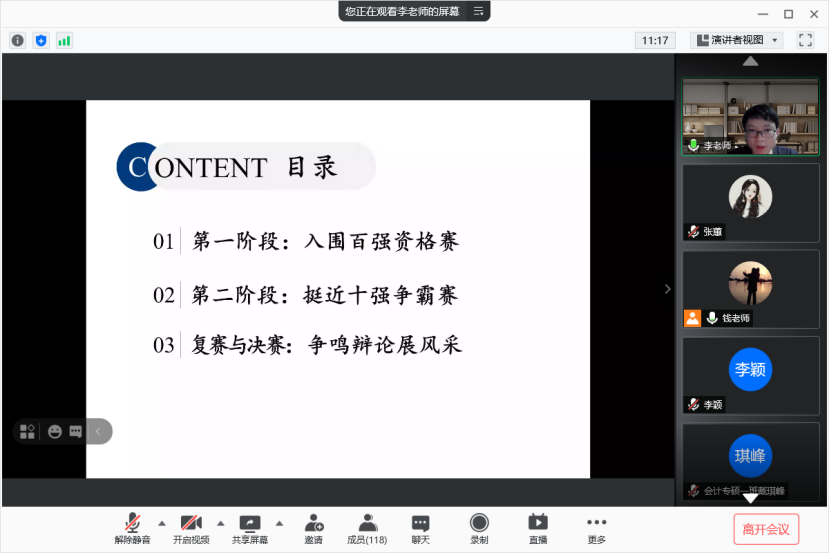Collapse the floating toolbar left arrow
Screen dimensions: 830x553
[x=98, y=431]
